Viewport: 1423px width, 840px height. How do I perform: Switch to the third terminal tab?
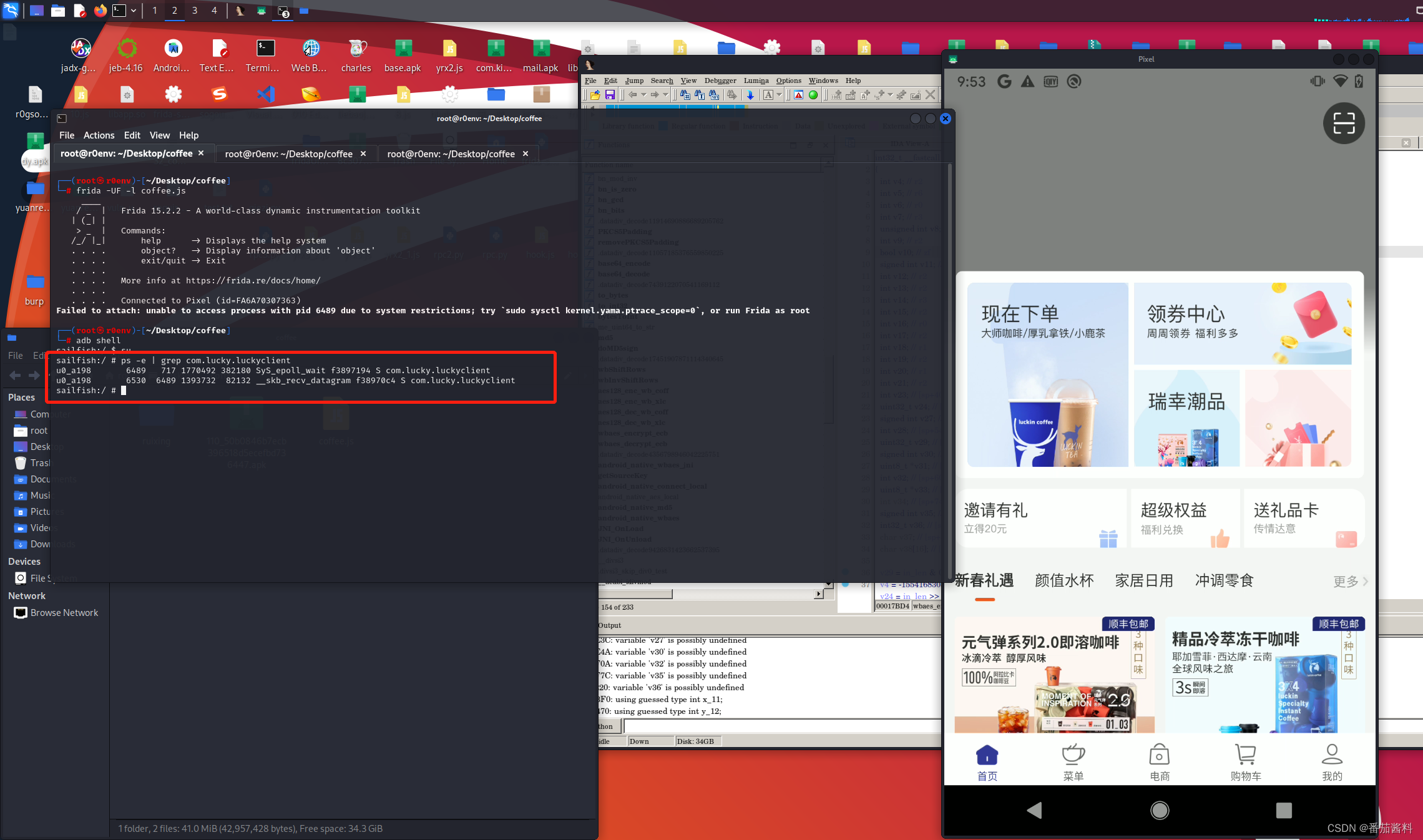[x=457, y=154]
